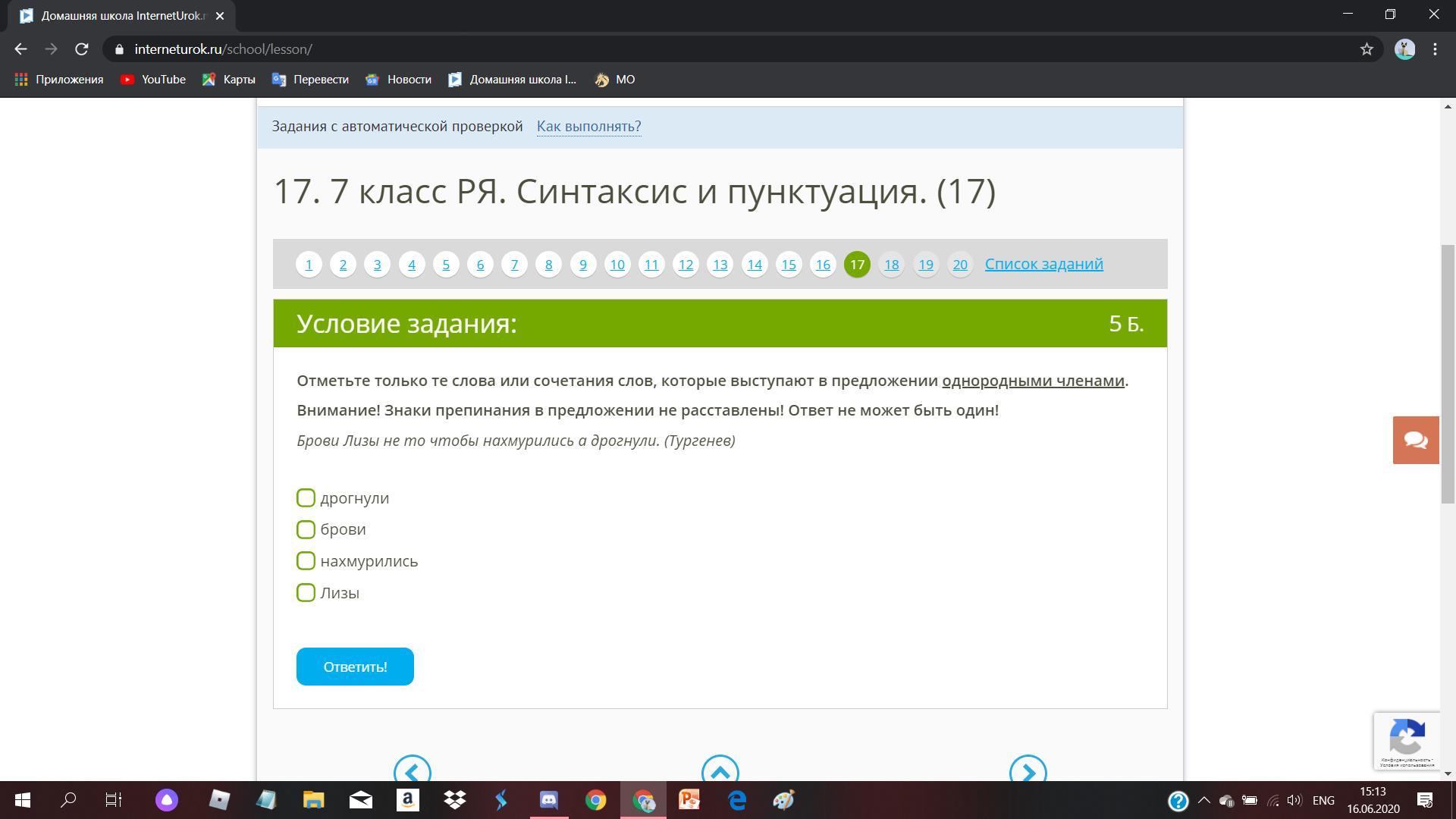Open Приложения bookmarks shortcut
The image size is (1456, 819).
tap(59, 80)
